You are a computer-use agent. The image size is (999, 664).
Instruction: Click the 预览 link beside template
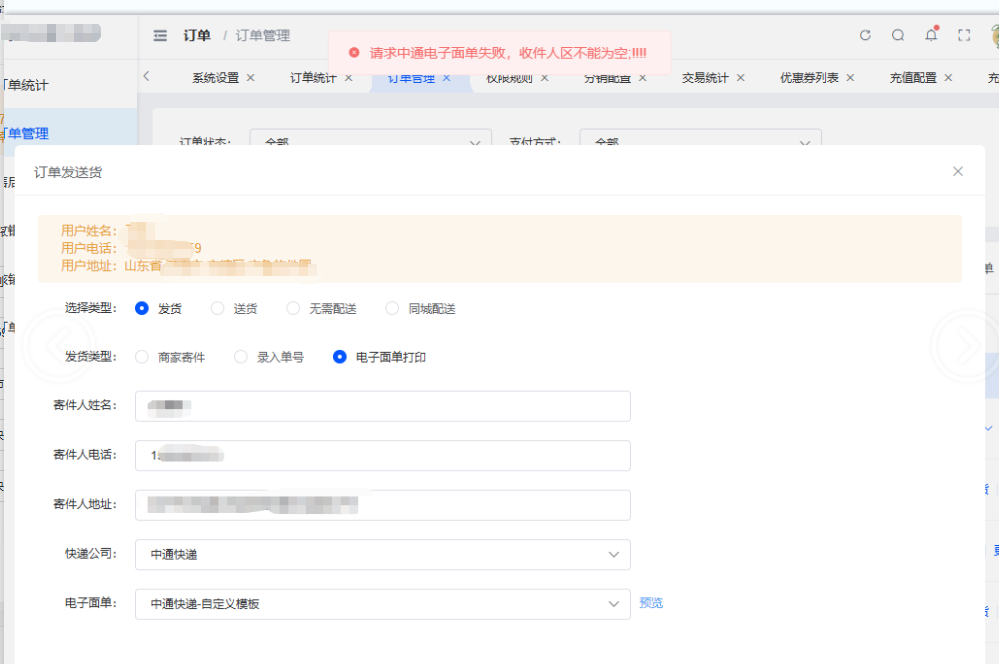[x=651, y=603]
